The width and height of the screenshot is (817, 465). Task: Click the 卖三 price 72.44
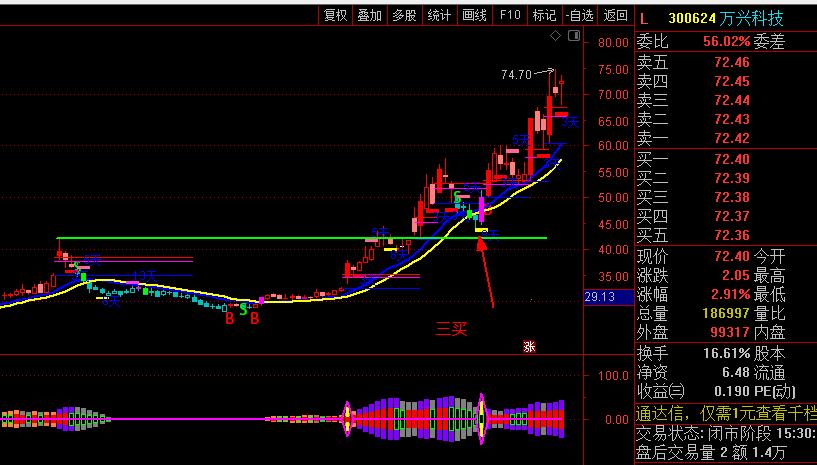(732, 101)
